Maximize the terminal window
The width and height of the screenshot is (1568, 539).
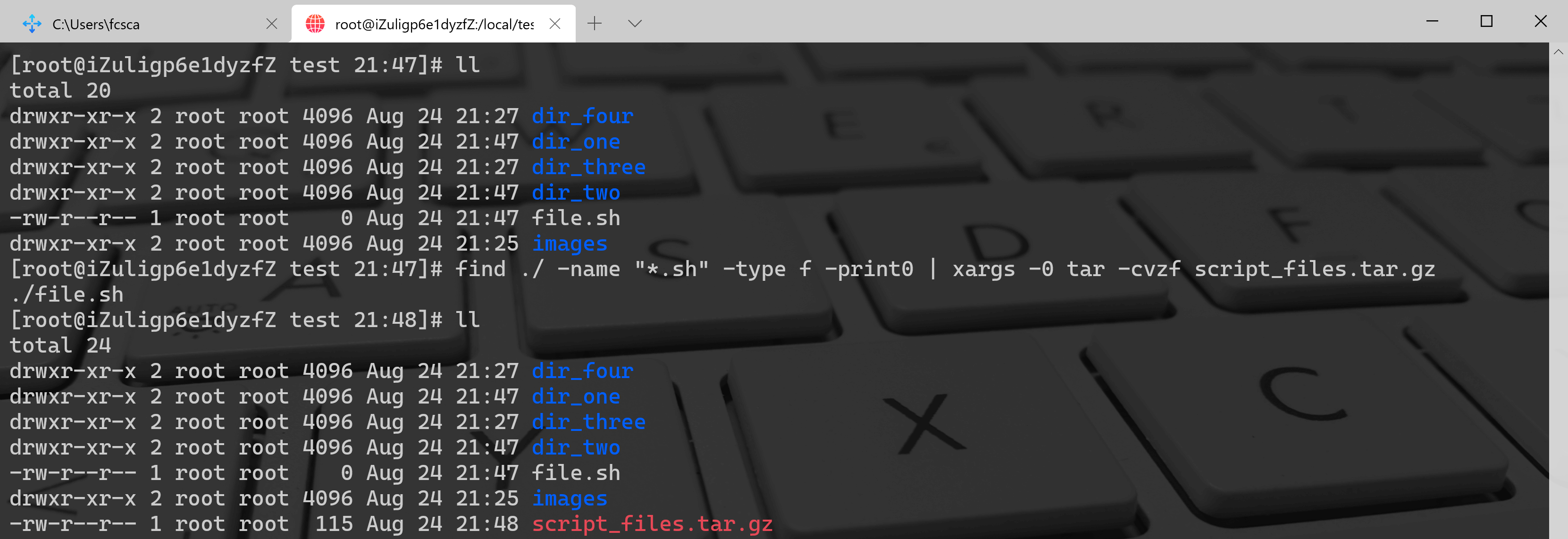coord(1486,21)
